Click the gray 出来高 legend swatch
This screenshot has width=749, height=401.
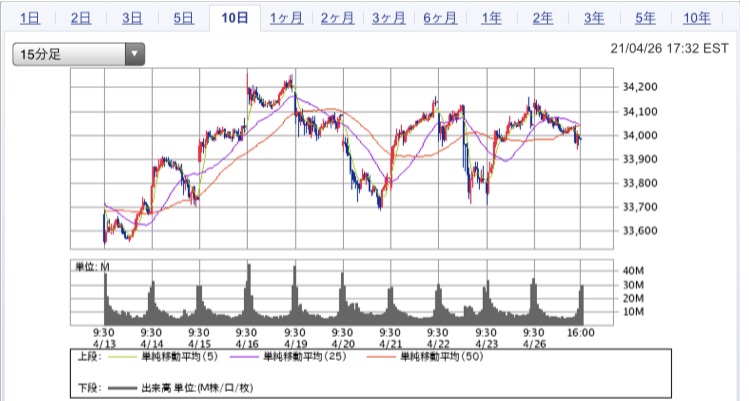(123, 388)
